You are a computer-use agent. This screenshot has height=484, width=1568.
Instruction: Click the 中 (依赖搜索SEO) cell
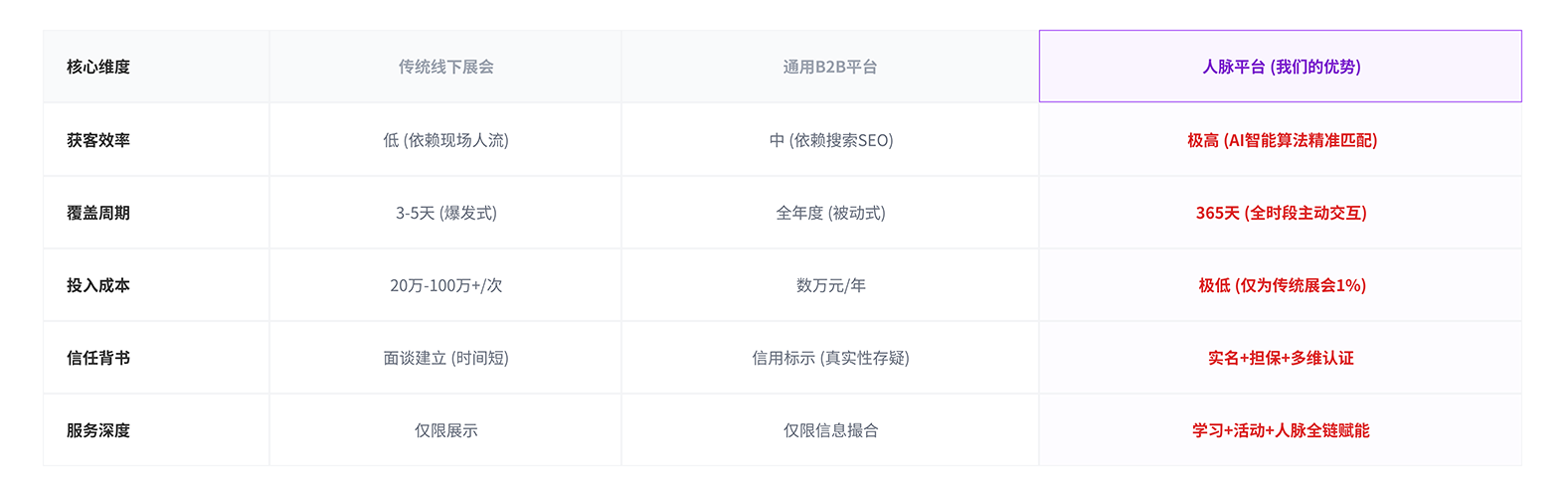[830, 140]
